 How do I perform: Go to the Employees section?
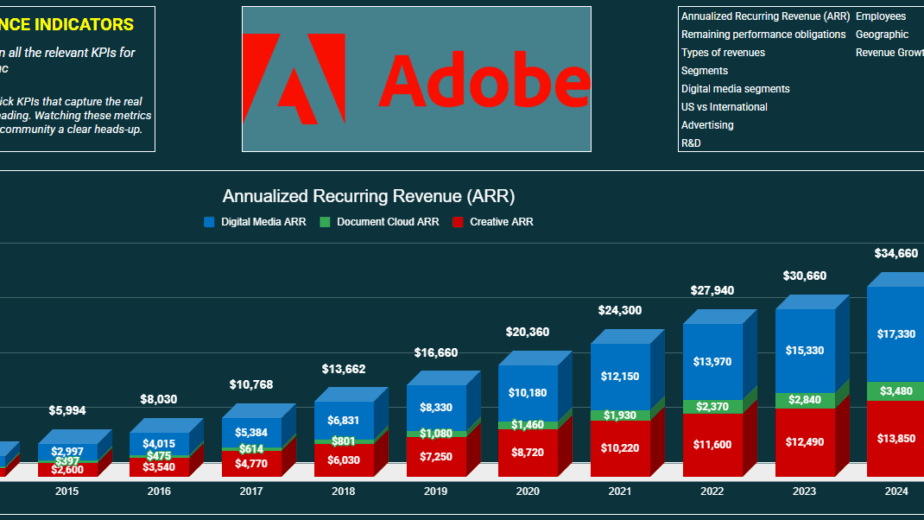point(880,17)
